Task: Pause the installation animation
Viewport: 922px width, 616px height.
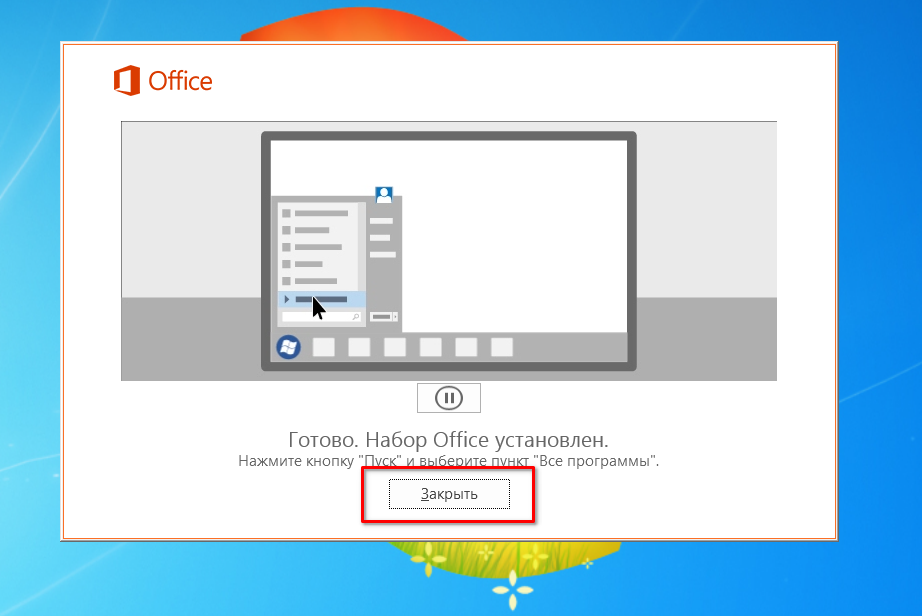Action: [x=449, y=398]
